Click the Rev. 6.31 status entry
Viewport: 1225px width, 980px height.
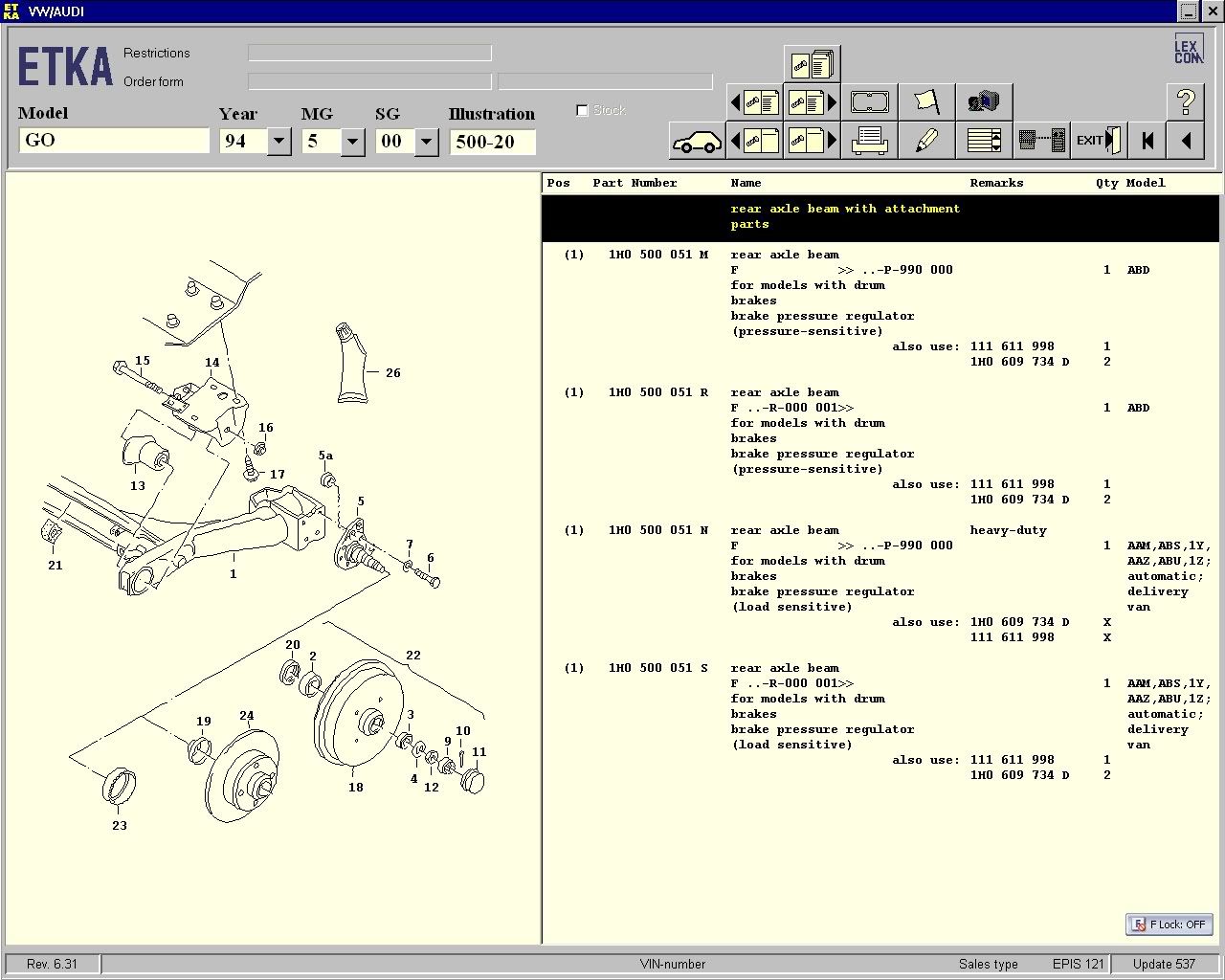[53, 964]
